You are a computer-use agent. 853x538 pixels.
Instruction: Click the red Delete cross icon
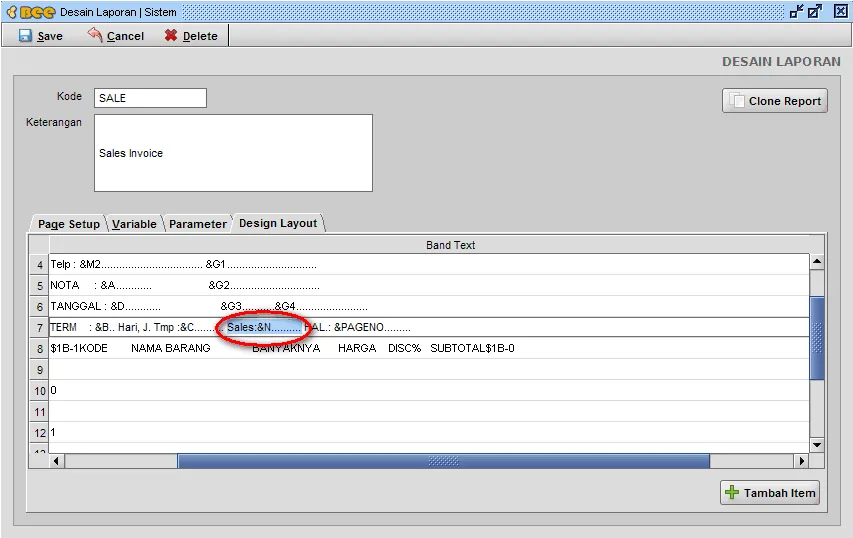[x=171, y=35]
